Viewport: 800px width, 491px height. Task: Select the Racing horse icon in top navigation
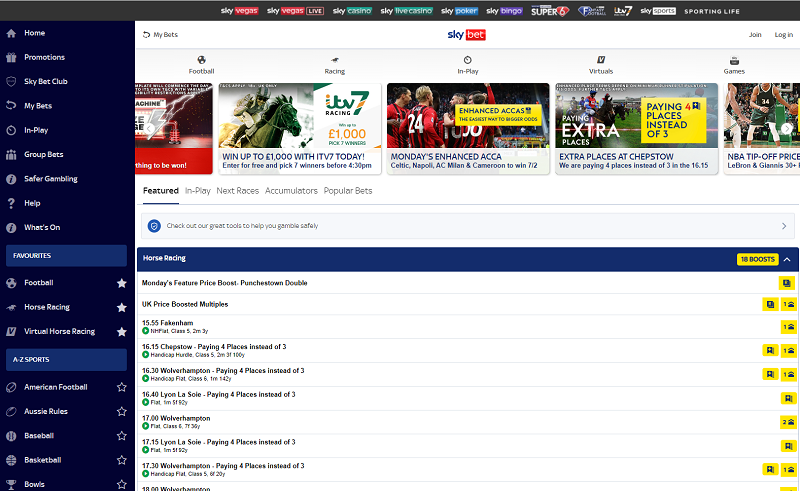[335, 60]
